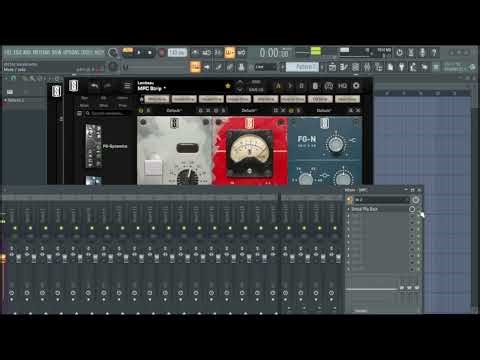This screenshot has width=480, height=360.
Task: Open the plugin picker plug icon
Action: [402, 67]
